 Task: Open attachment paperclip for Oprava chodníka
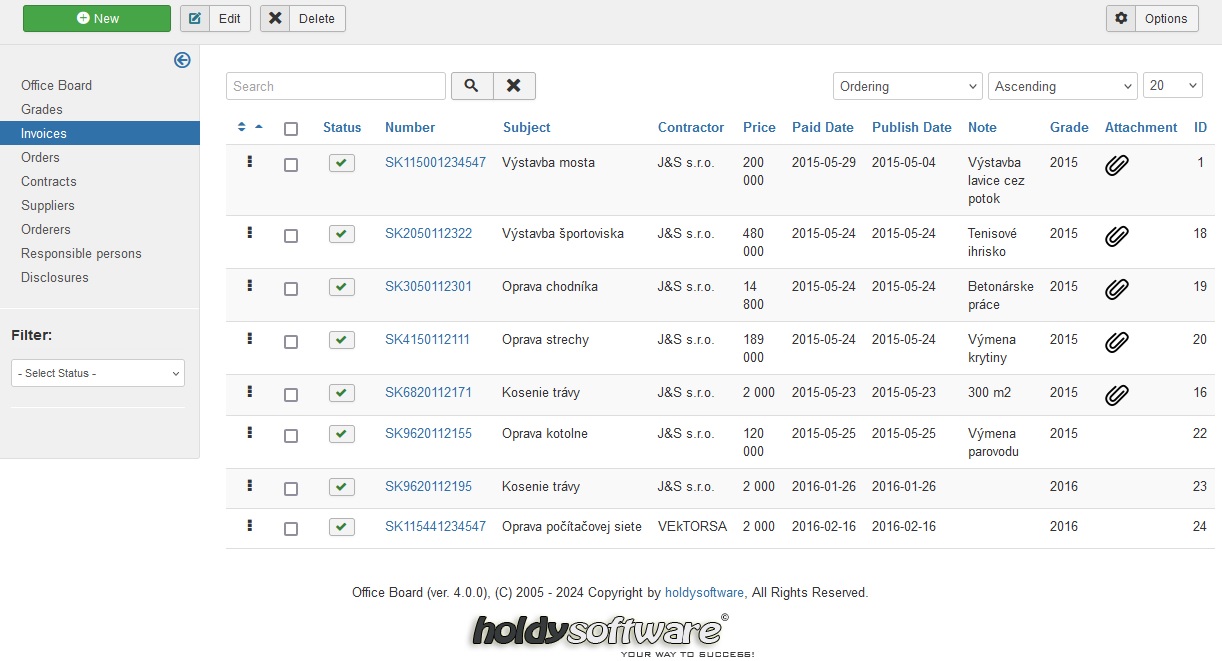click(x=1117, y=290)
